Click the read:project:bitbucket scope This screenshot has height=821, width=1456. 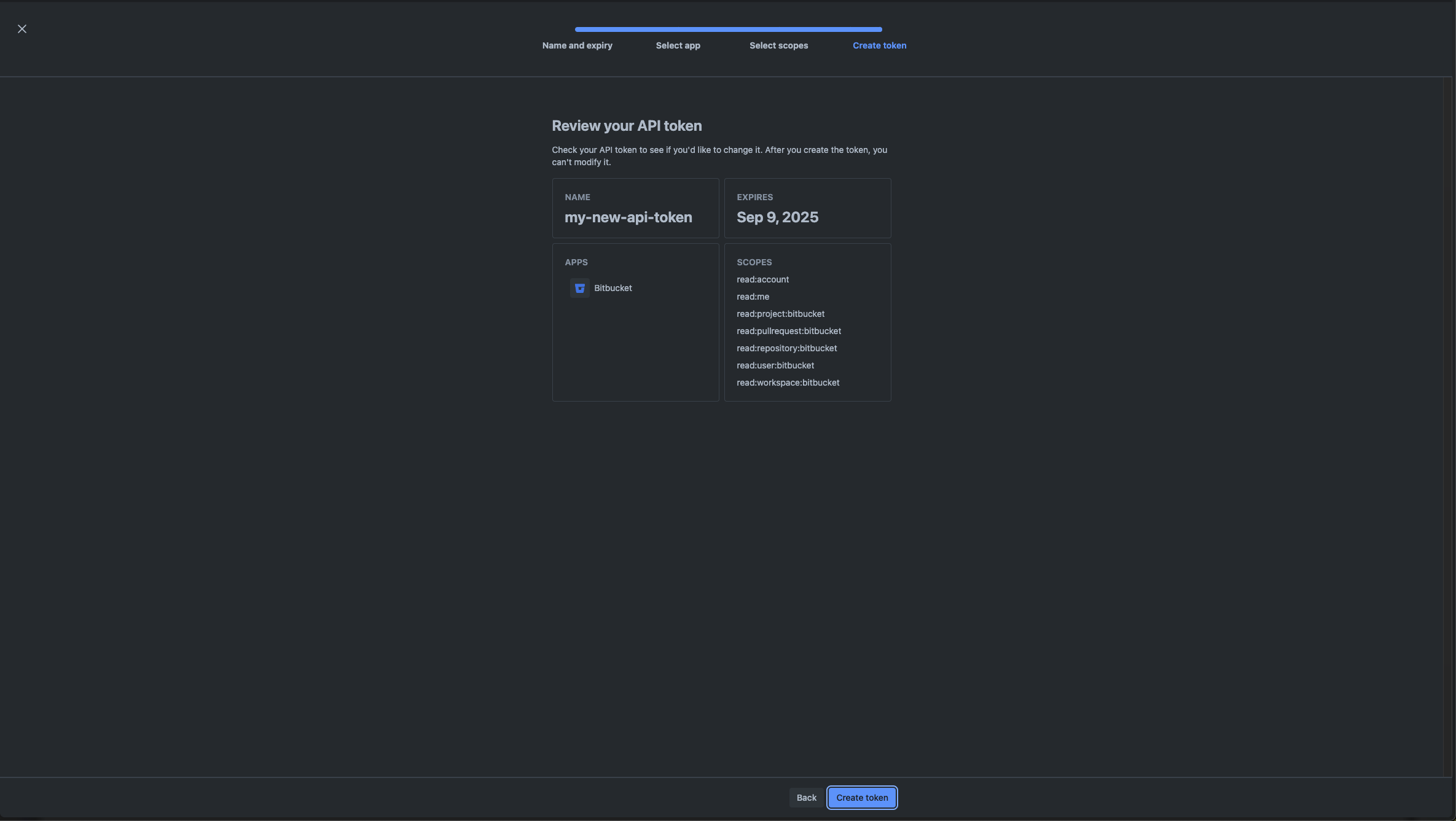click(780, 314)
